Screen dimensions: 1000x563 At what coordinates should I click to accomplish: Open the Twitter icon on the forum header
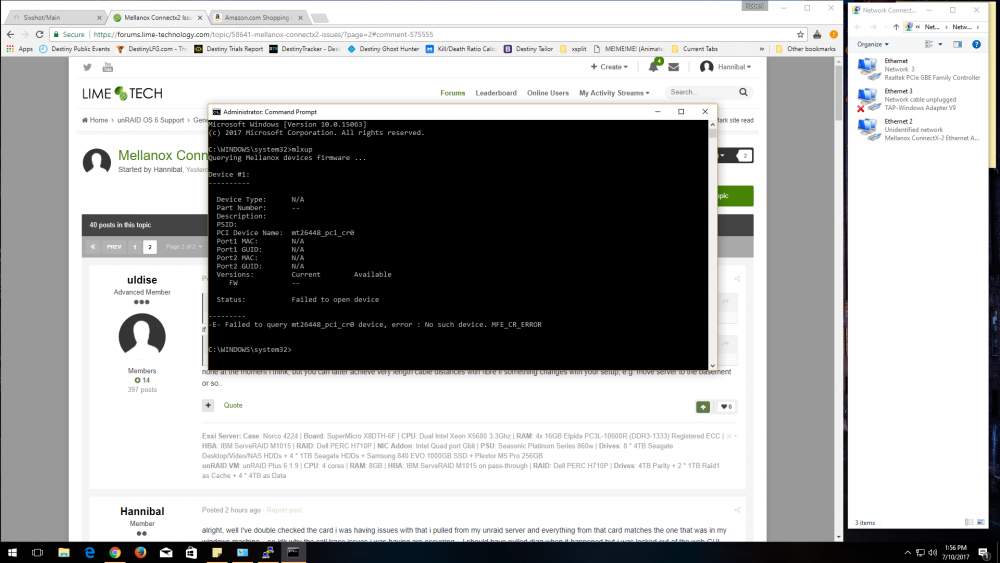coord(87,67)
